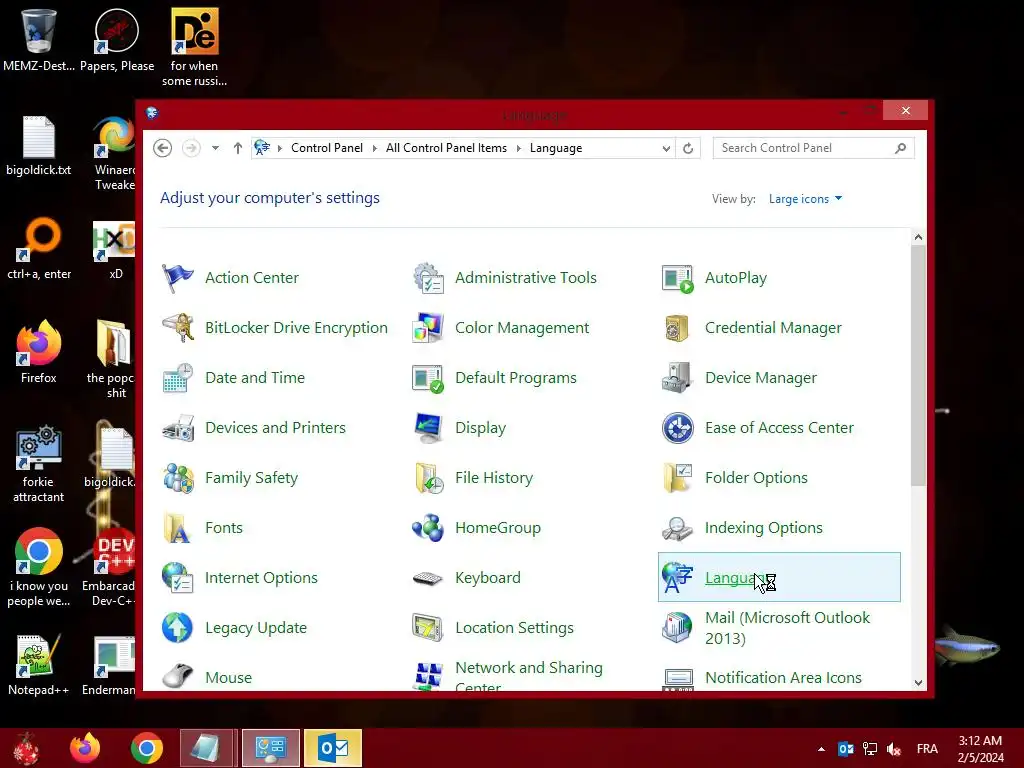
Task: Click the search magnifier icon
Action: [901, 148]
